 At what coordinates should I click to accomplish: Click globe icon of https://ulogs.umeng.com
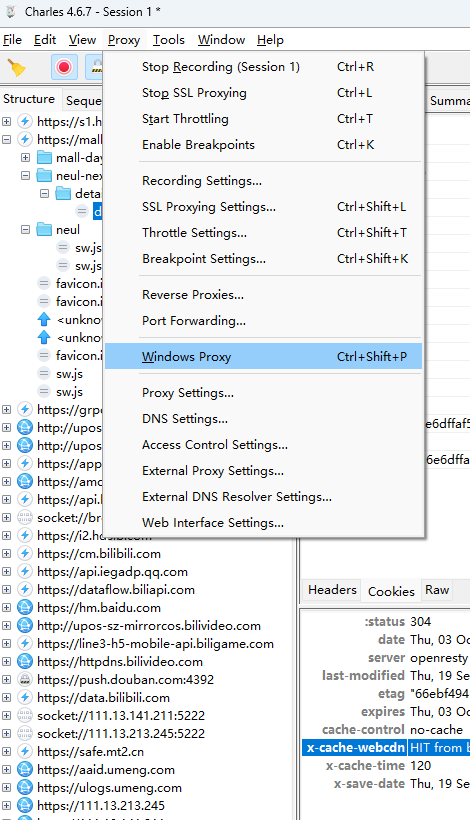click(25, 788)
